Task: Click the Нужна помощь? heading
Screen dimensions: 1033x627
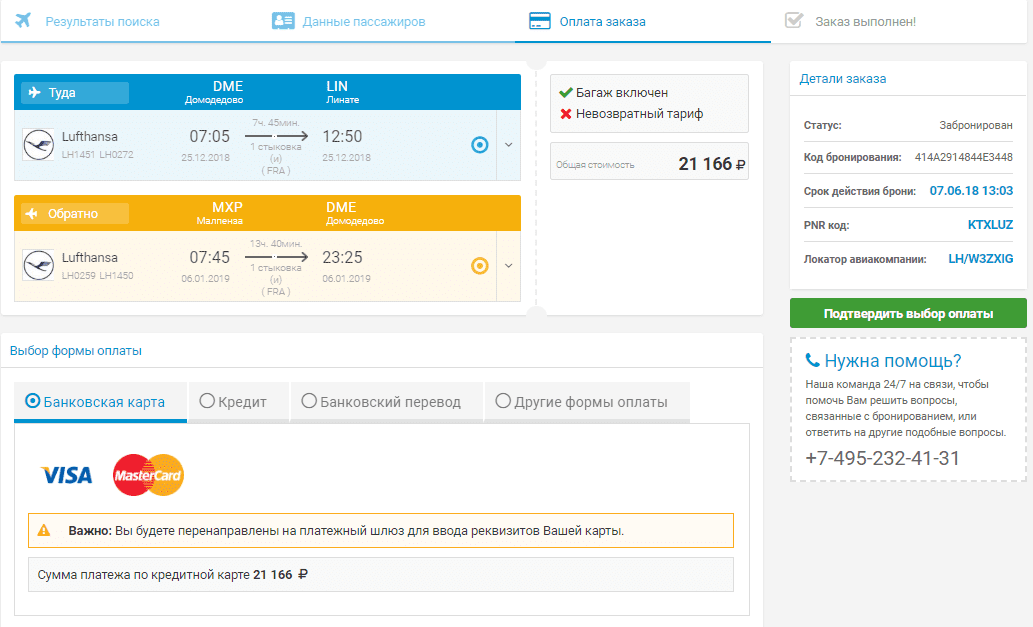Action: click(892, 361)
